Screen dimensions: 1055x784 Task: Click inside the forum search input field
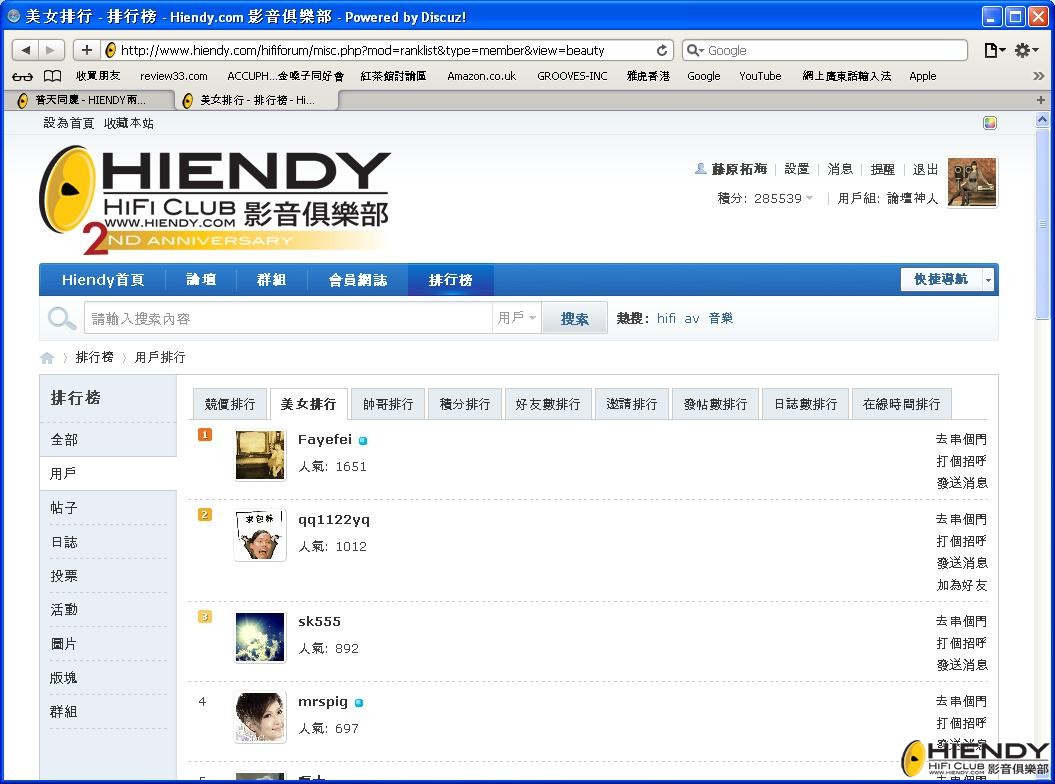click(x=290, y=317)
